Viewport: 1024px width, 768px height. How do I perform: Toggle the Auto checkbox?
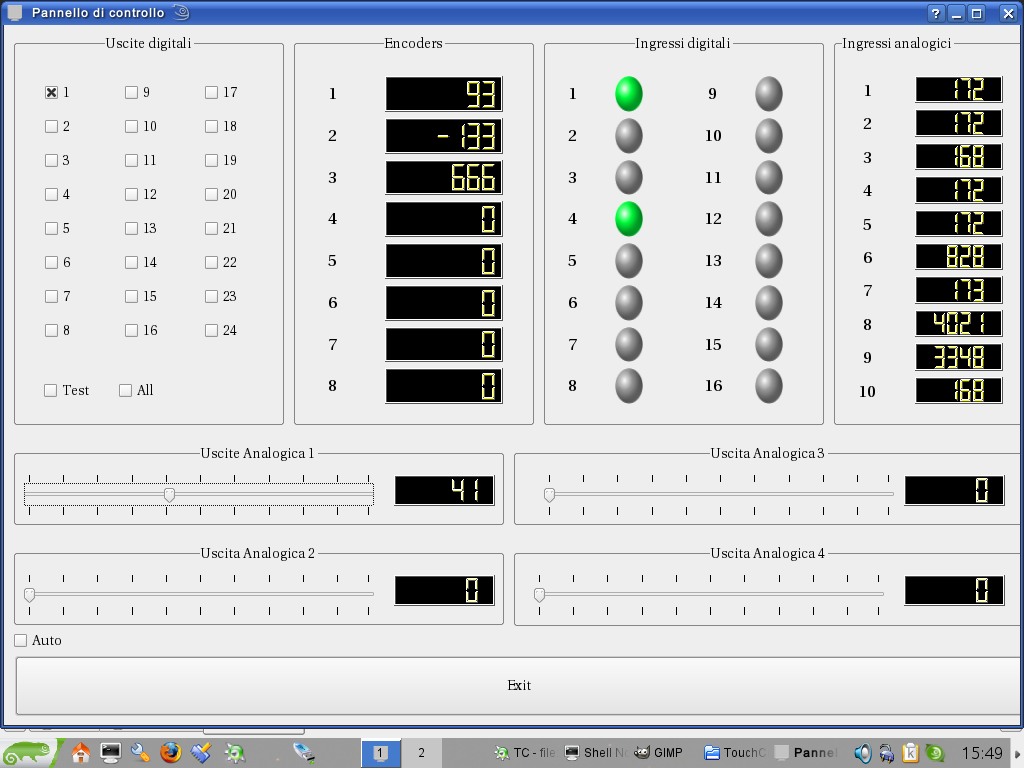[x=21, y=640]
